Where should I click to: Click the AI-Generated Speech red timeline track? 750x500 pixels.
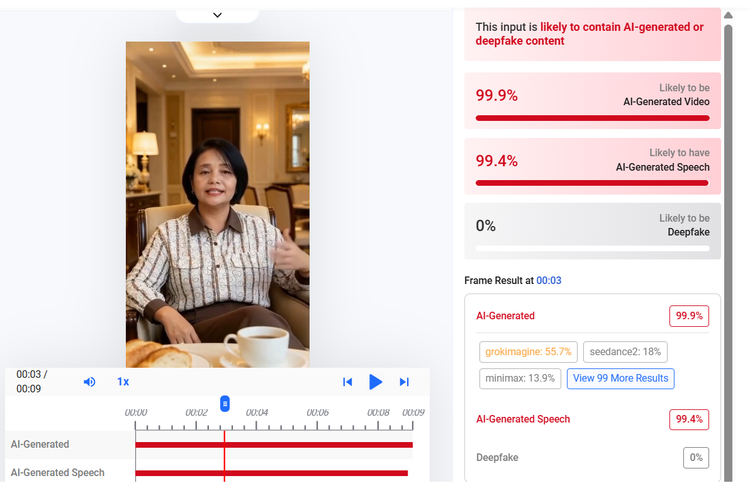tap(272, 473)
